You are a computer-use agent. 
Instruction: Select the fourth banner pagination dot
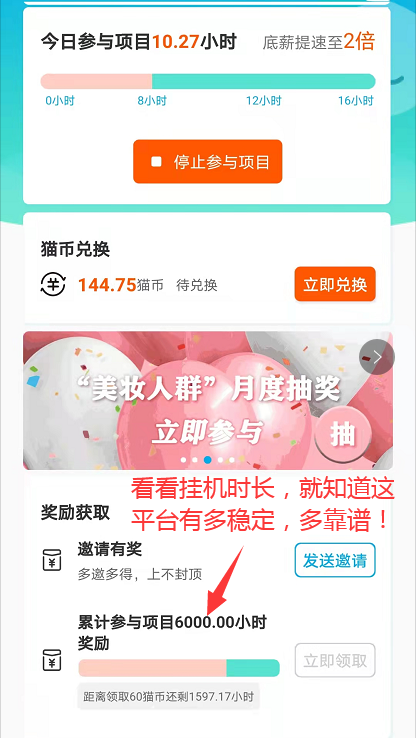(220, 460)
